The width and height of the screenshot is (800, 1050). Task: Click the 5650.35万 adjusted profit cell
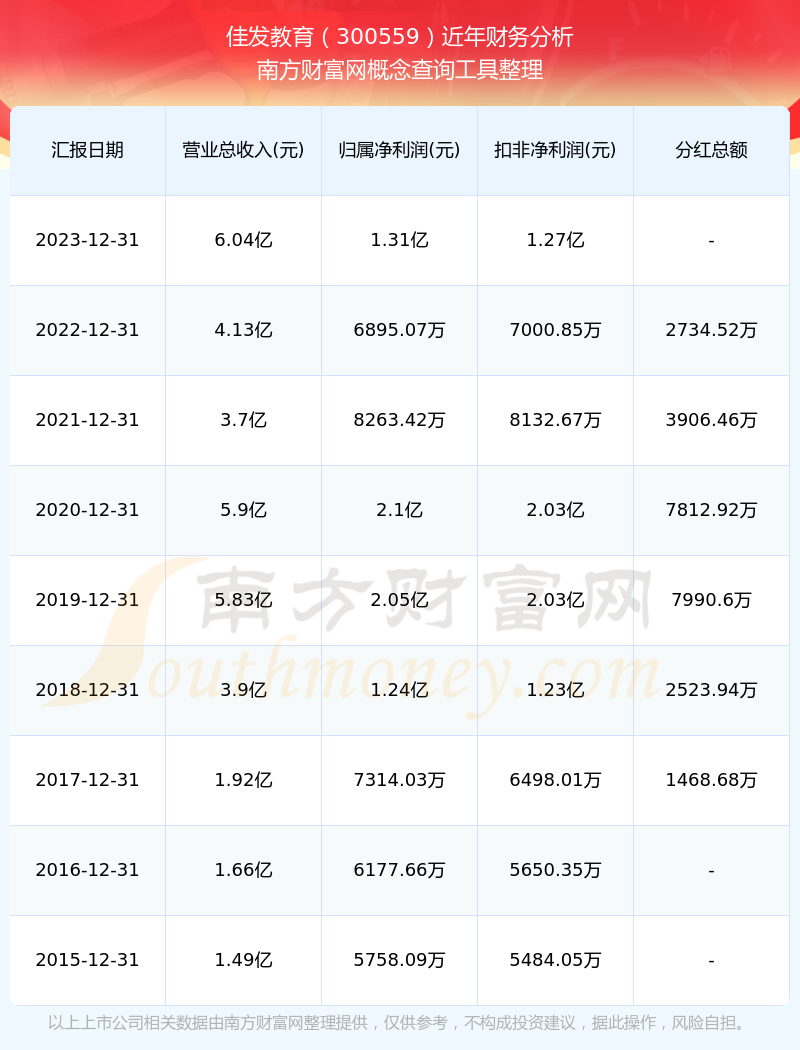pos(556,869)
